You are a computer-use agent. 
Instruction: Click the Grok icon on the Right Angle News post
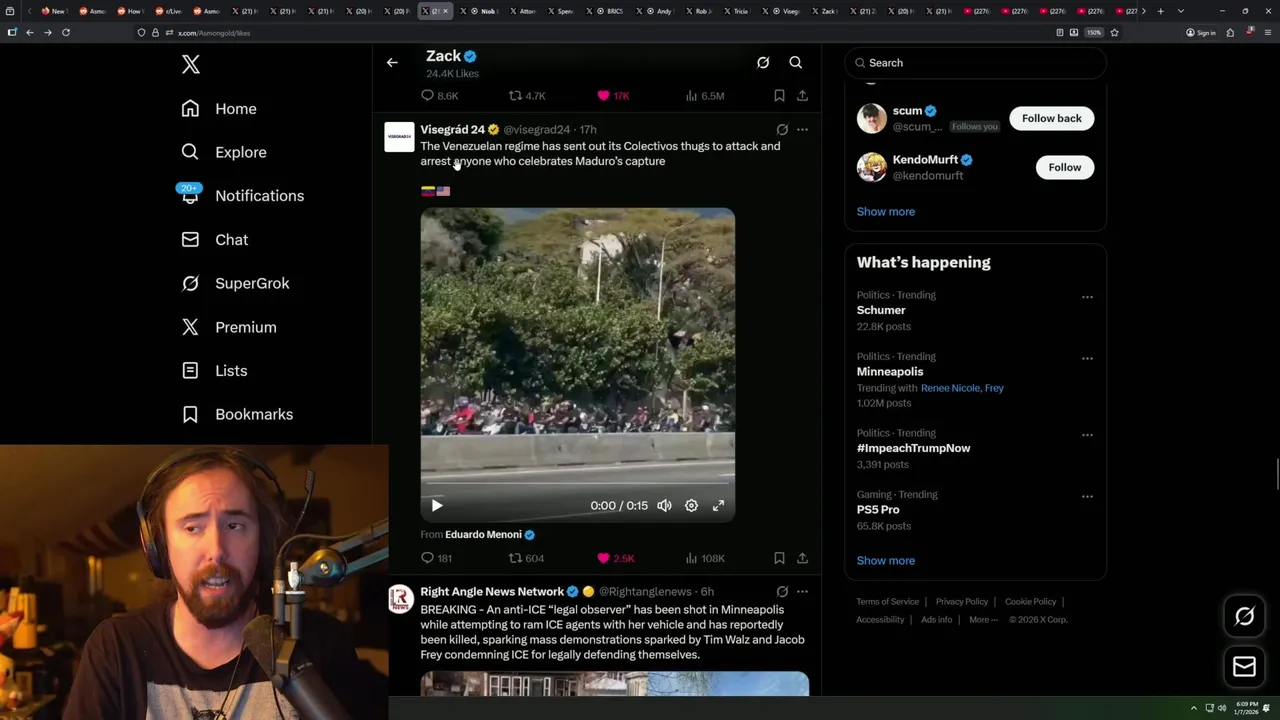782,592
